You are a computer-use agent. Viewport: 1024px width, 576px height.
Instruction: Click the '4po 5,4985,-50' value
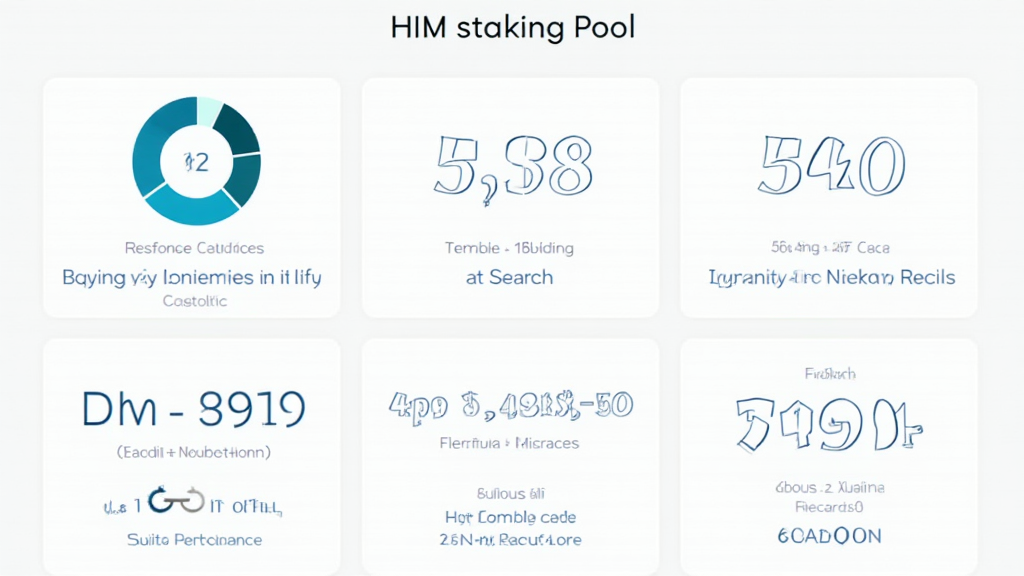[x=511, y=406]
